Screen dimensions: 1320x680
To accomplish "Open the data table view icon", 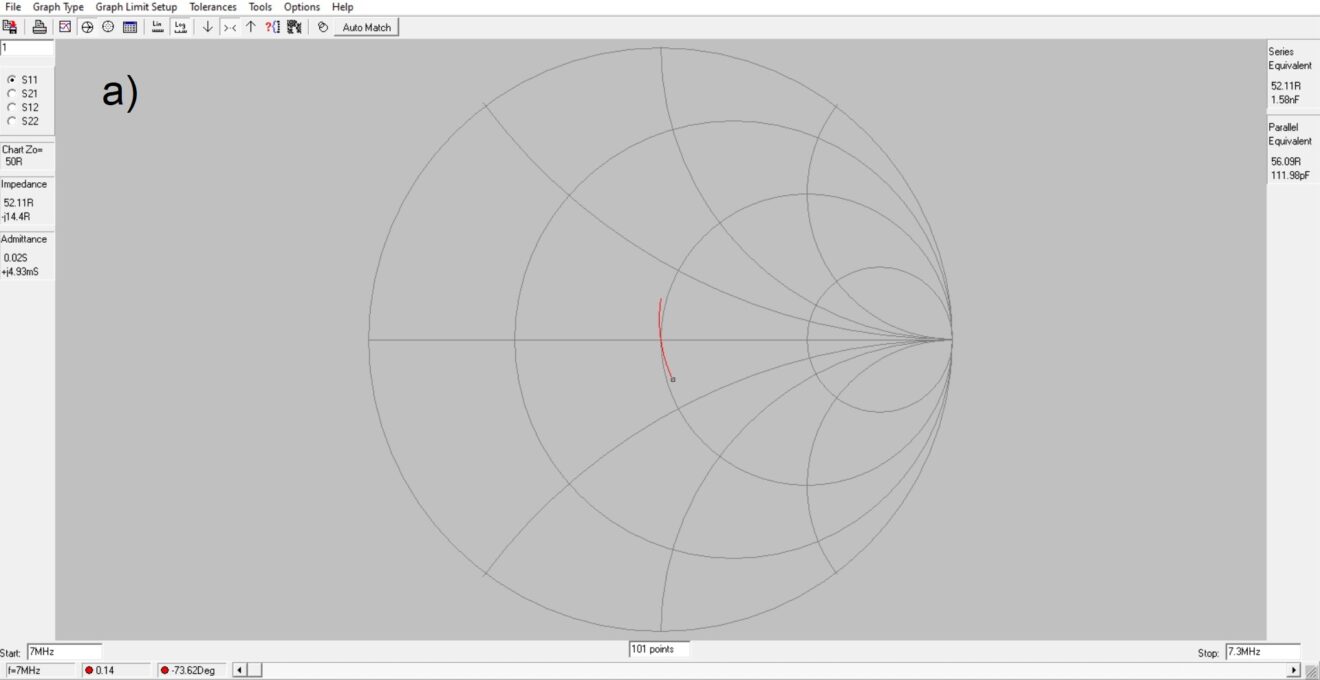I will 130,27.
